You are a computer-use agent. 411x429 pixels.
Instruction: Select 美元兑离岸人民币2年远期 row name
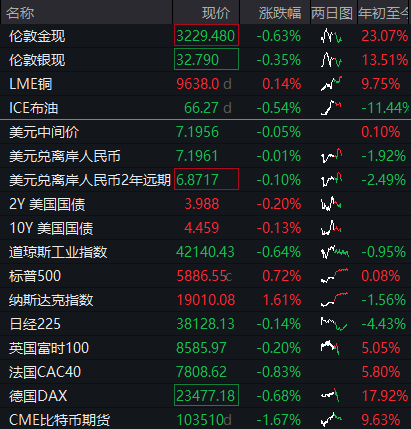coord(90,180)
